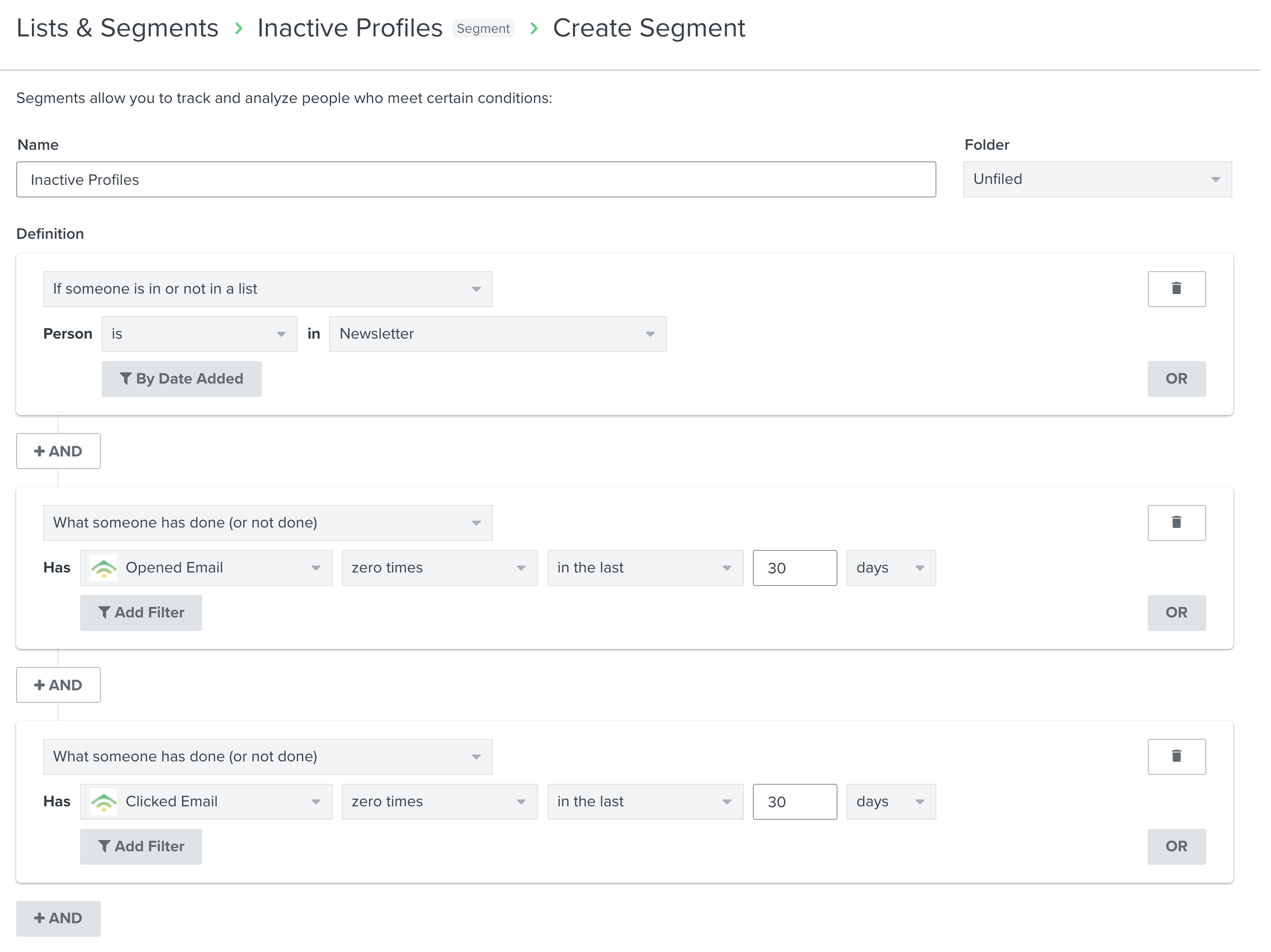Remove the Clicked Email condition
Image resolution: width=1271 pixels, height=952 pixels.
pyautogui.click(x=1177, y=757)
